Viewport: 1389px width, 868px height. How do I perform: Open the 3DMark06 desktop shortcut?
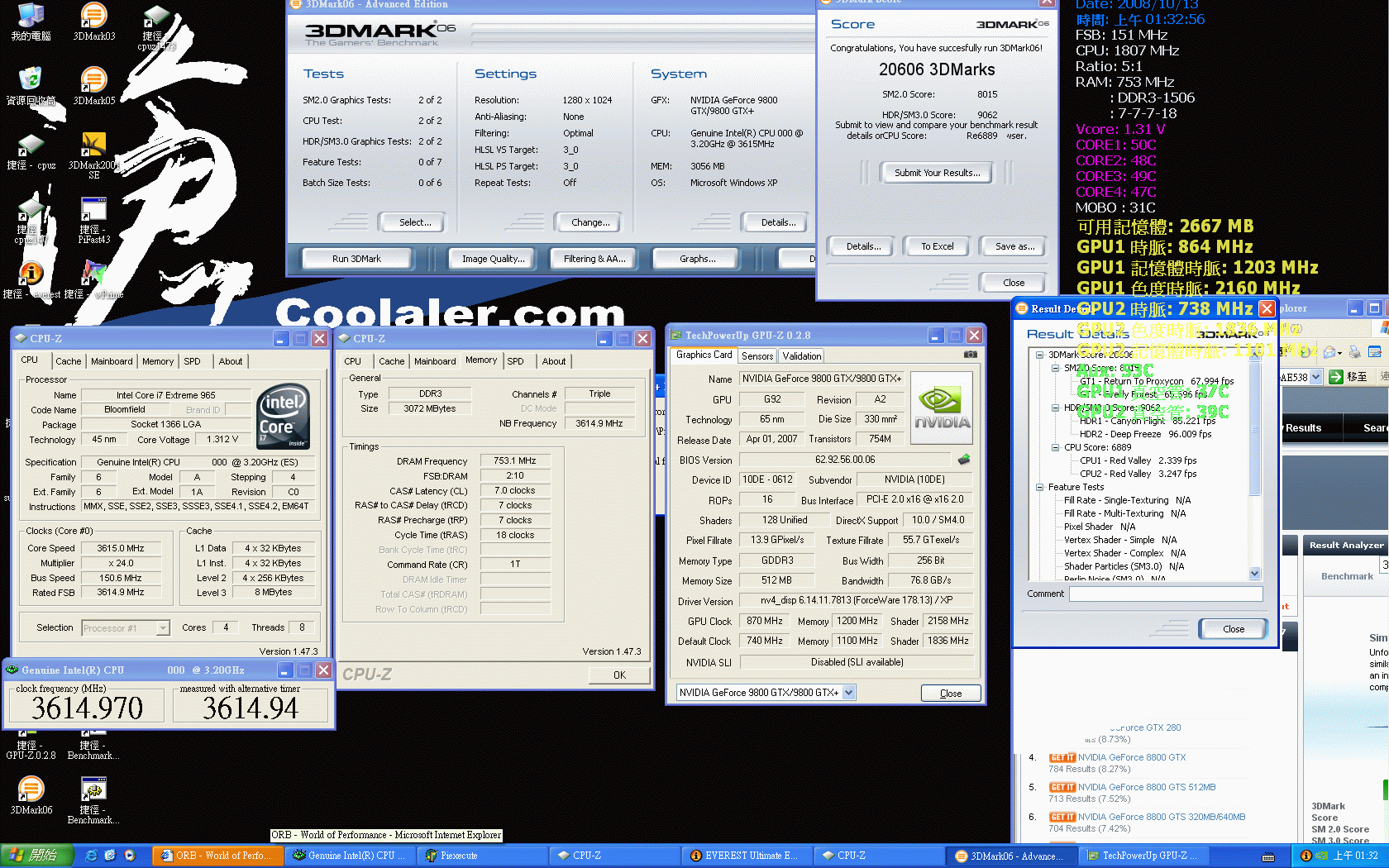pos(31,795)
